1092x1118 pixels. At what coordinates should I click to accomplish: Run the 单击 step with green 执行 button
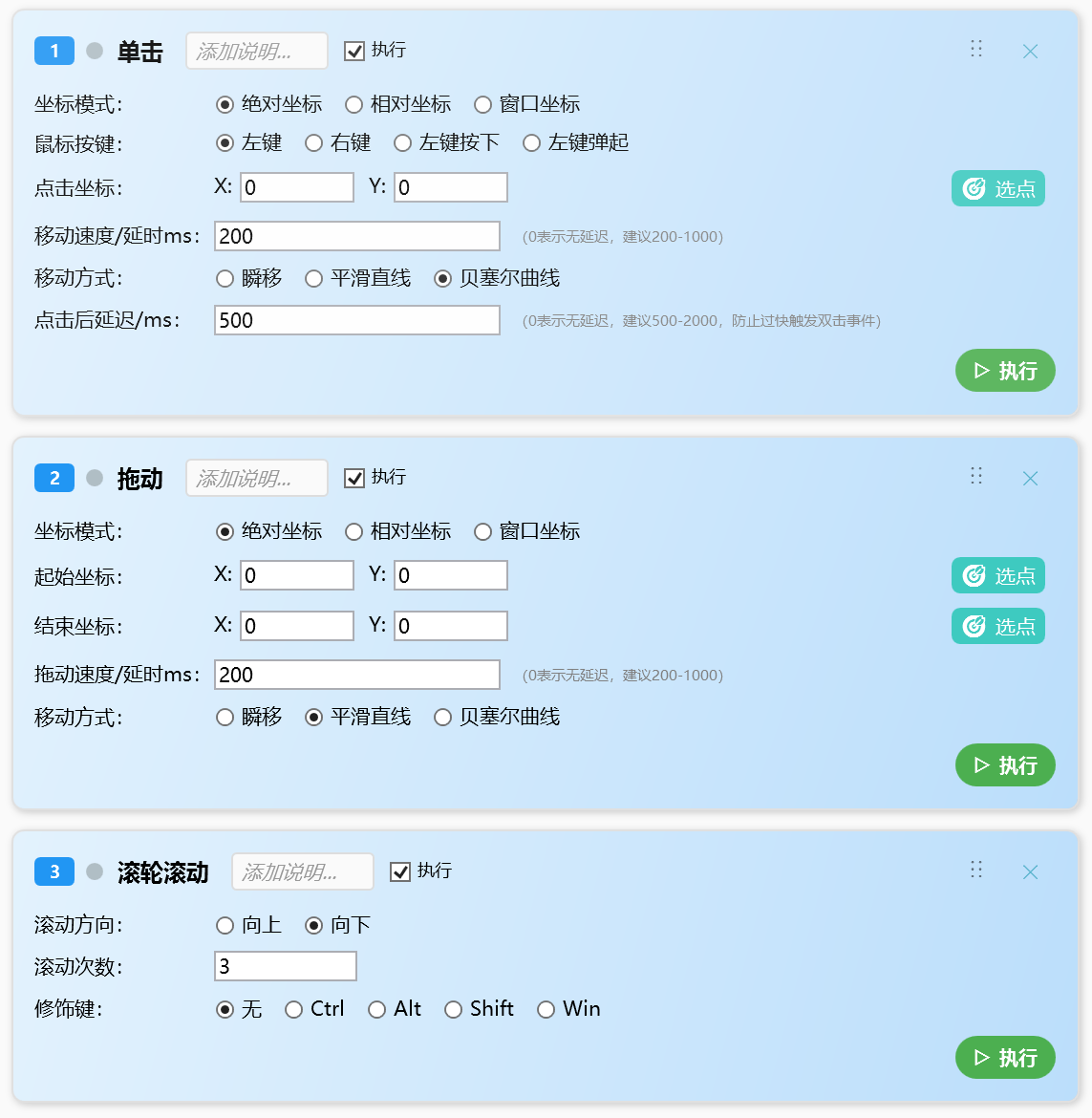(x=1005, y=370)
